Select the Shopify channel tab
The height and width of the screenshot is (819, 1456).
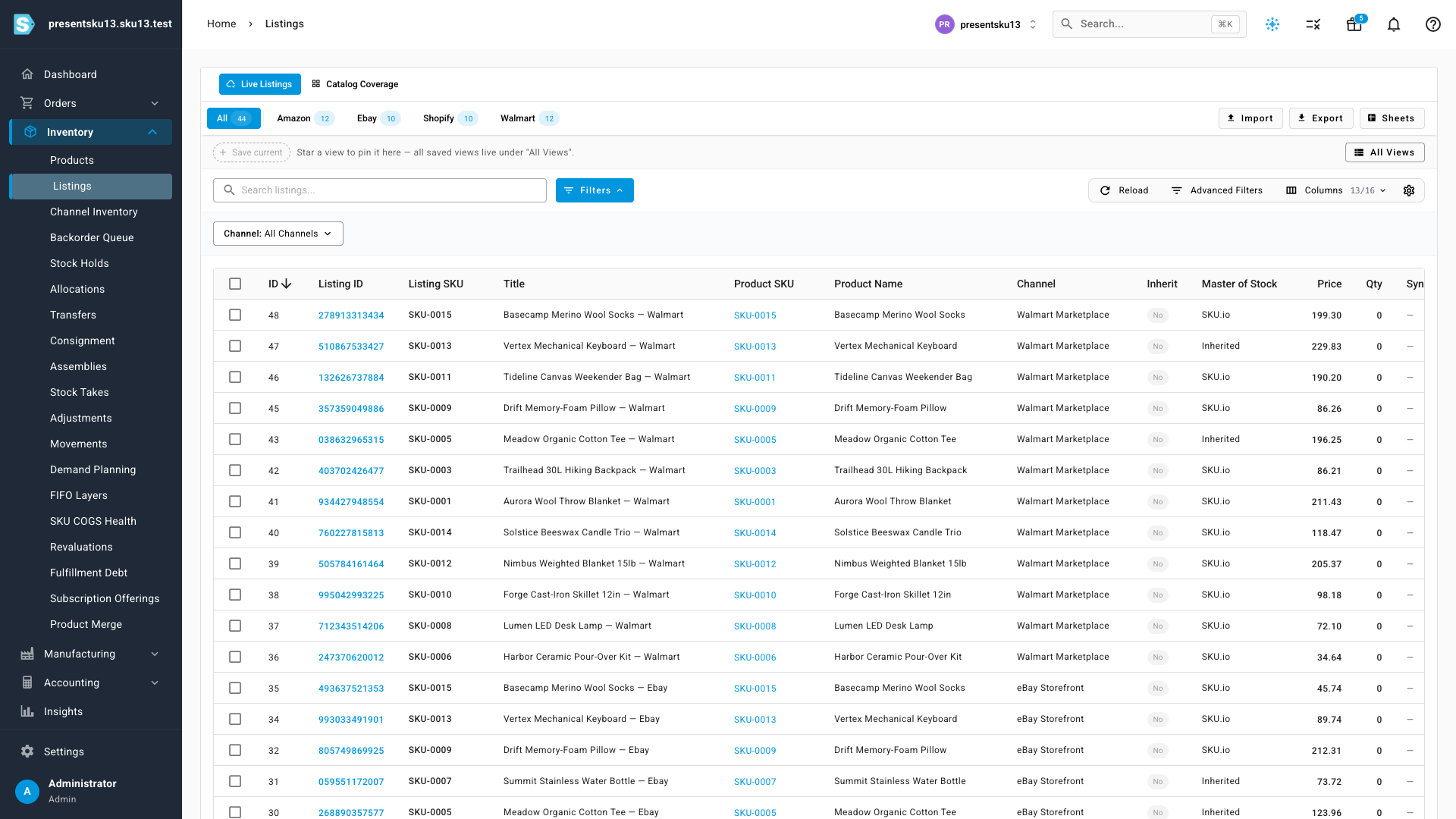pyautogui.click(x=450, y=118)
